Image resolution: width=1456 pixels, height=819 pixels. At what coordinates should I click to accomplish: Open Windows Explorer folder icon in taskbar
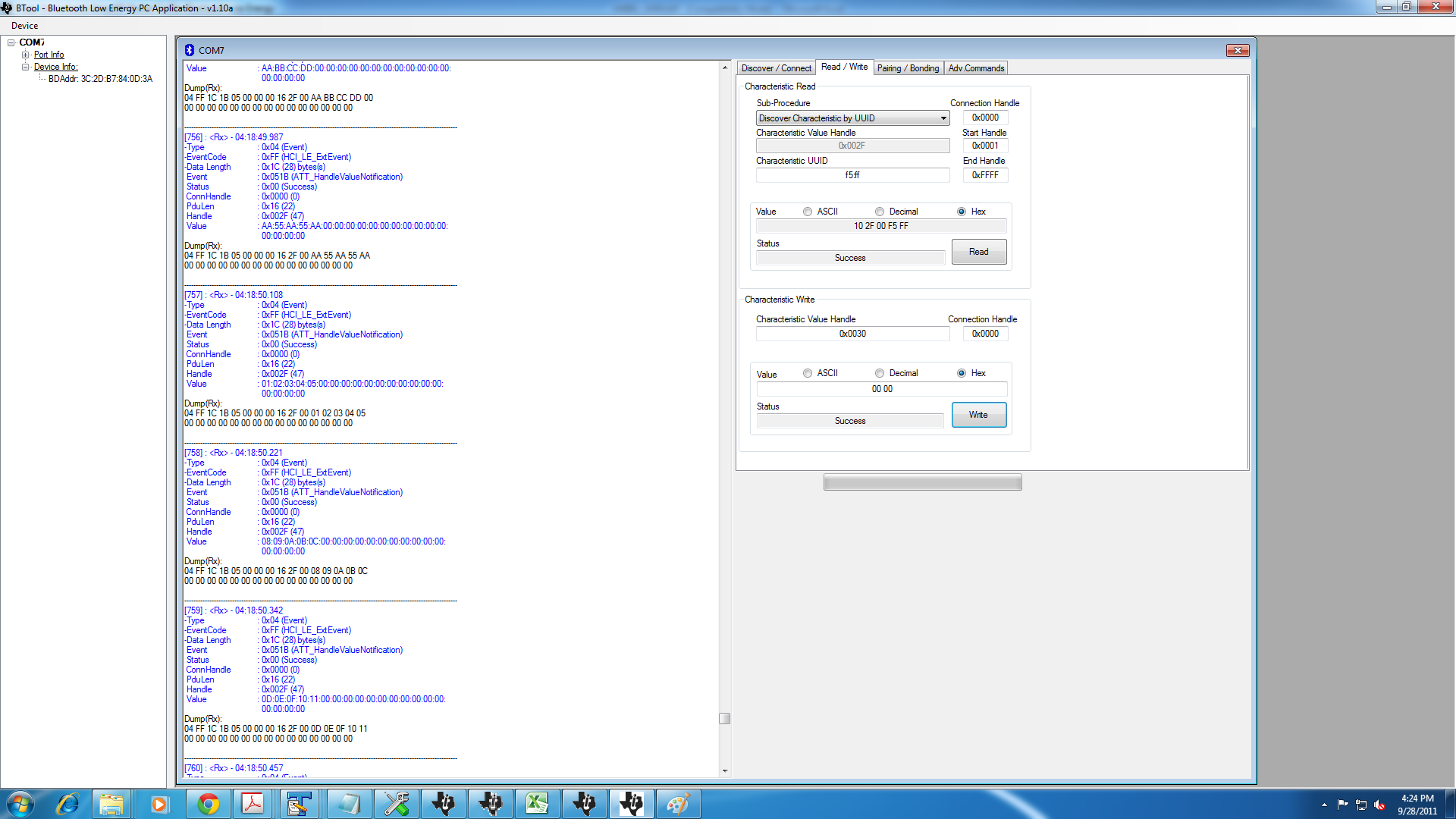coord(111,804)
